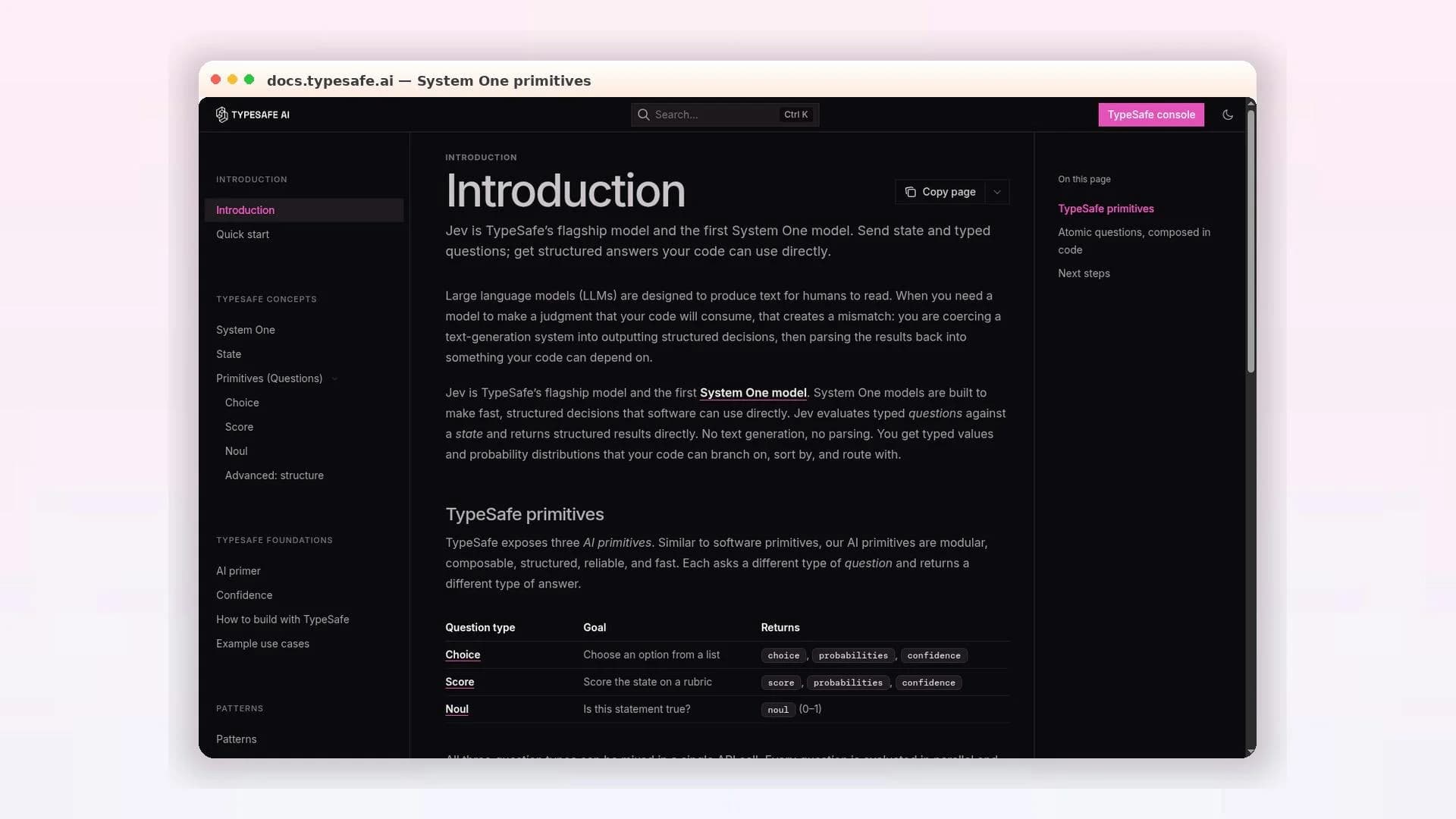Open Advanced: structure sidebar page
Viewport: 1456px width, 819px height.
[274, 475]
